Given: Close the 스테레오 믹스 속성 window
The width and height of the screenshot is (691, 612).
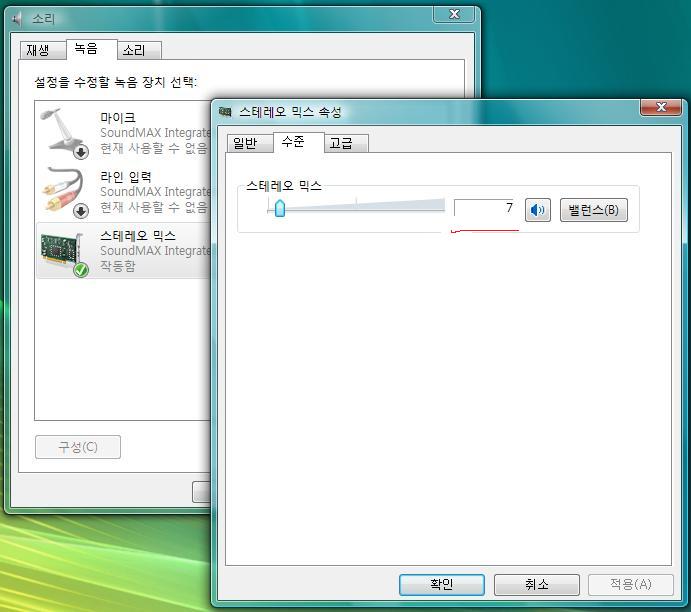Looking at the screenshot, I should tap(661, 107).
